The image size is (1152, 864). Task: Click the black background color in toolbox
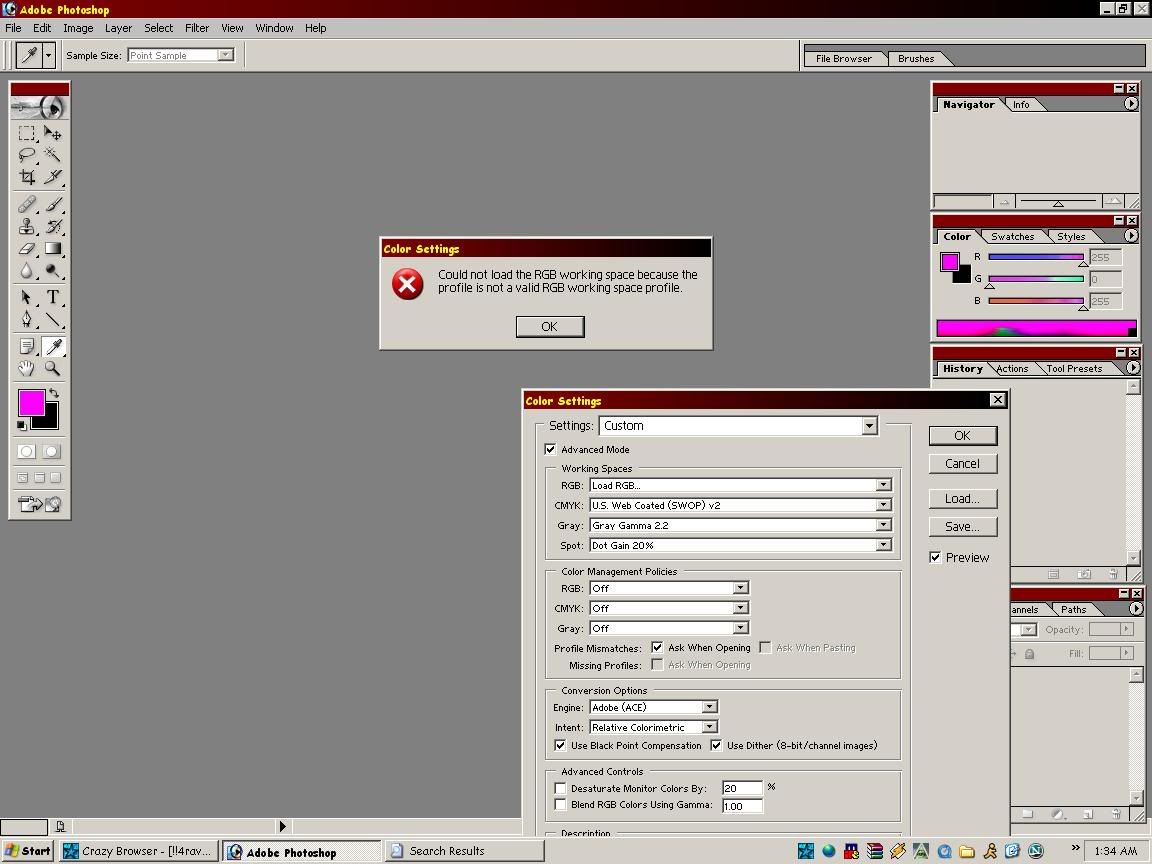50,421
